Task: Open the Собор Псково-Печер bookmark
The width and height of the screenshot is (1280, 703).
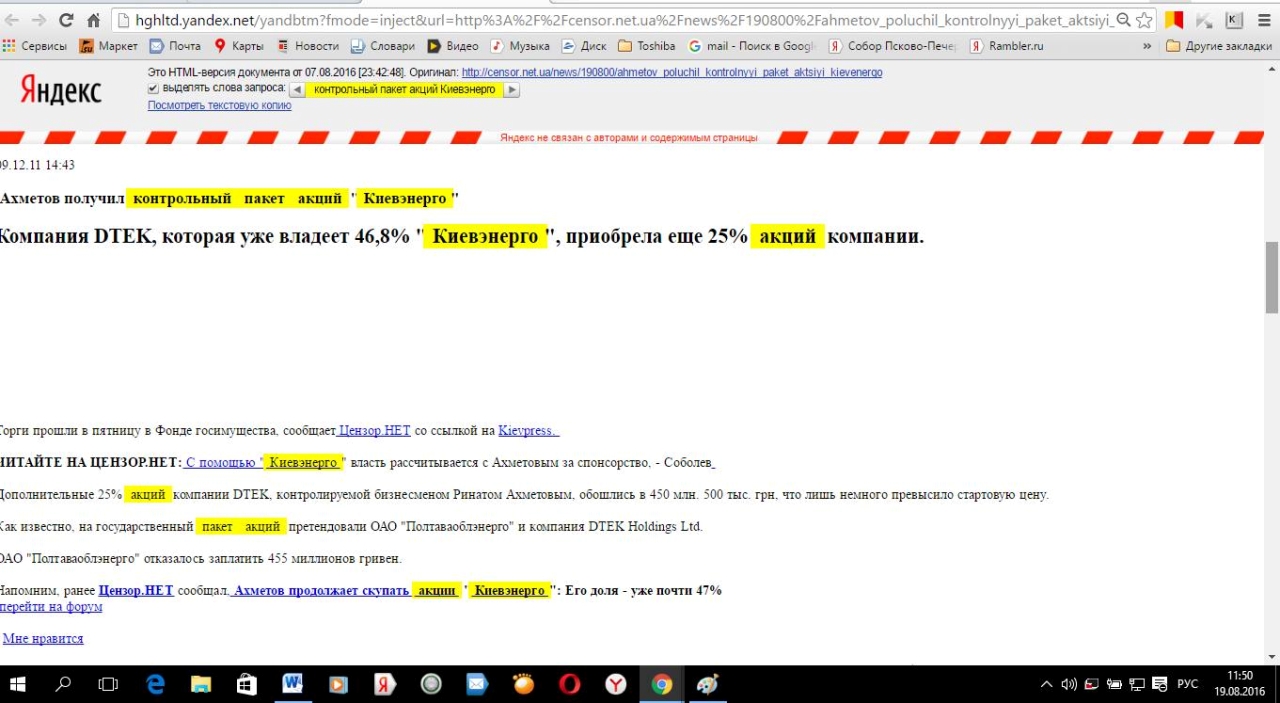Action: 892,46
